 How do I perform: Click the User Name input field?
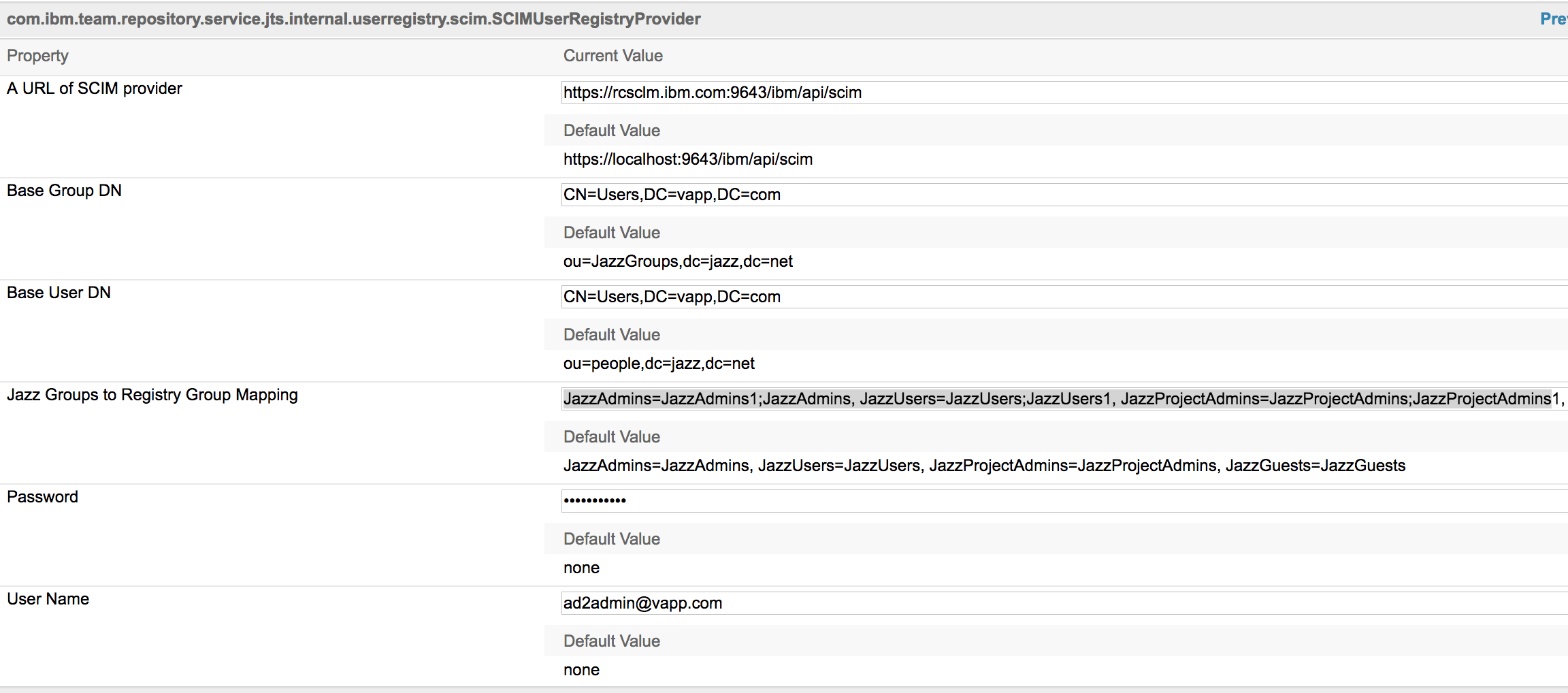click(1064, 603)
